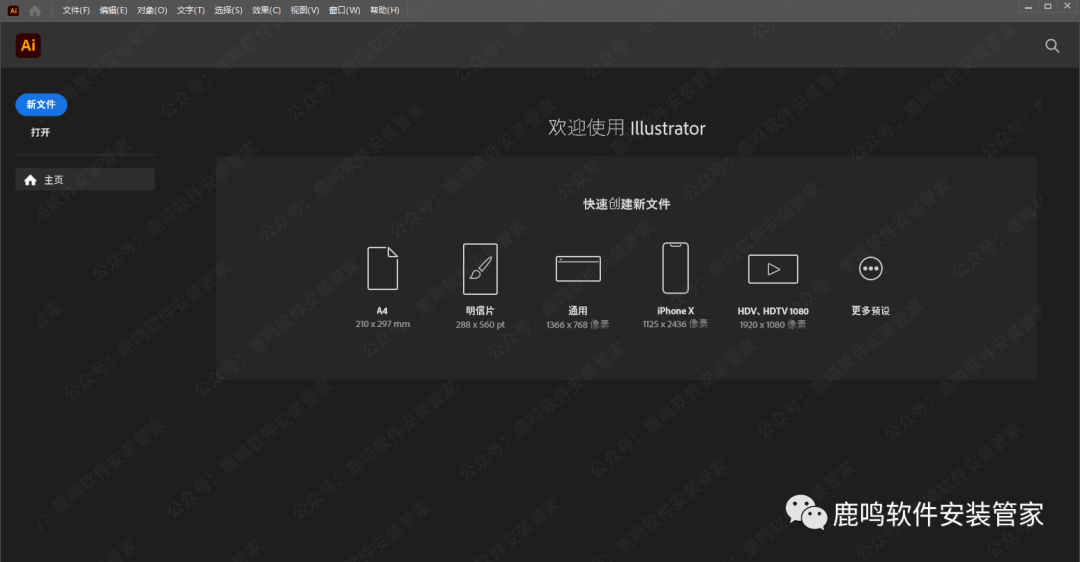Minimize the Illustrator window
Image resolution: width=1080 pixels, height=562 pixels.
1028,7
